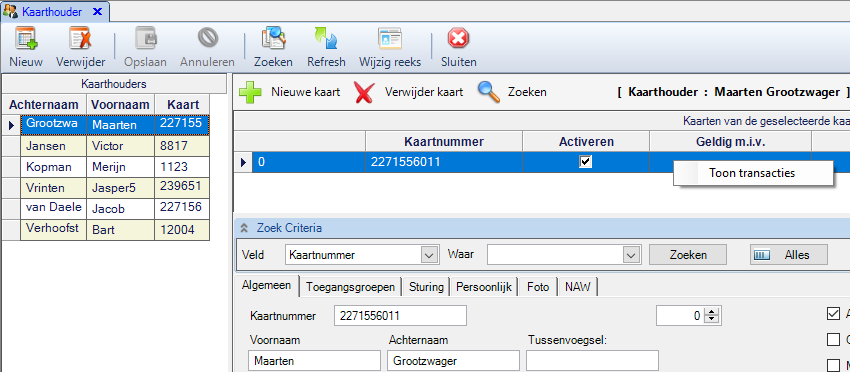This screenshot has width=850, height=372.
Task: Select the Verhoofst row in Kaarthouders list
Action: click(106, 229)
